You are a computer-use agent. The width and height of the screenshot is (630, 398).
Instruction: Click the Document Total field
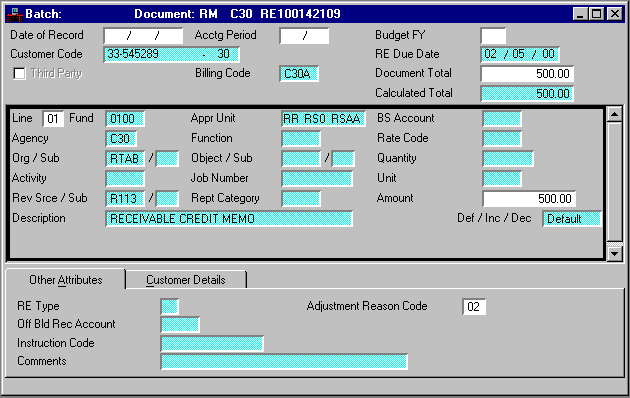point(527,74)
